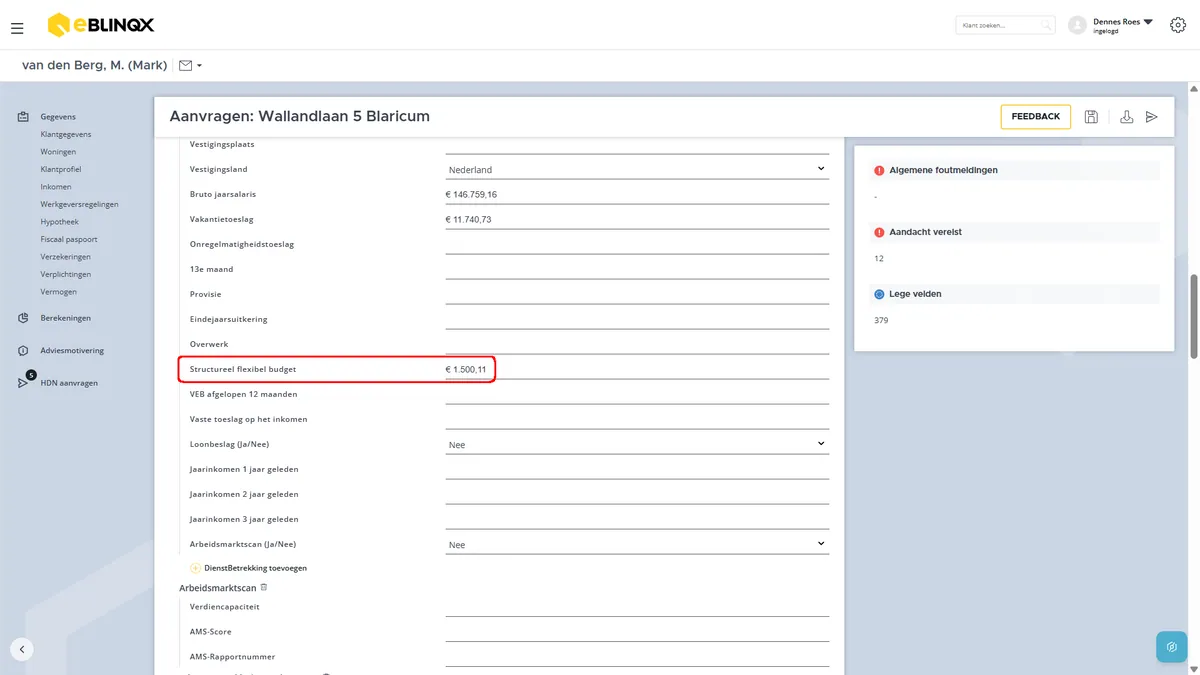The width and height of the screenshot is (1200, 675).
Task: Open the chat widget icon at bottom right
Action: click(1171, 646)
